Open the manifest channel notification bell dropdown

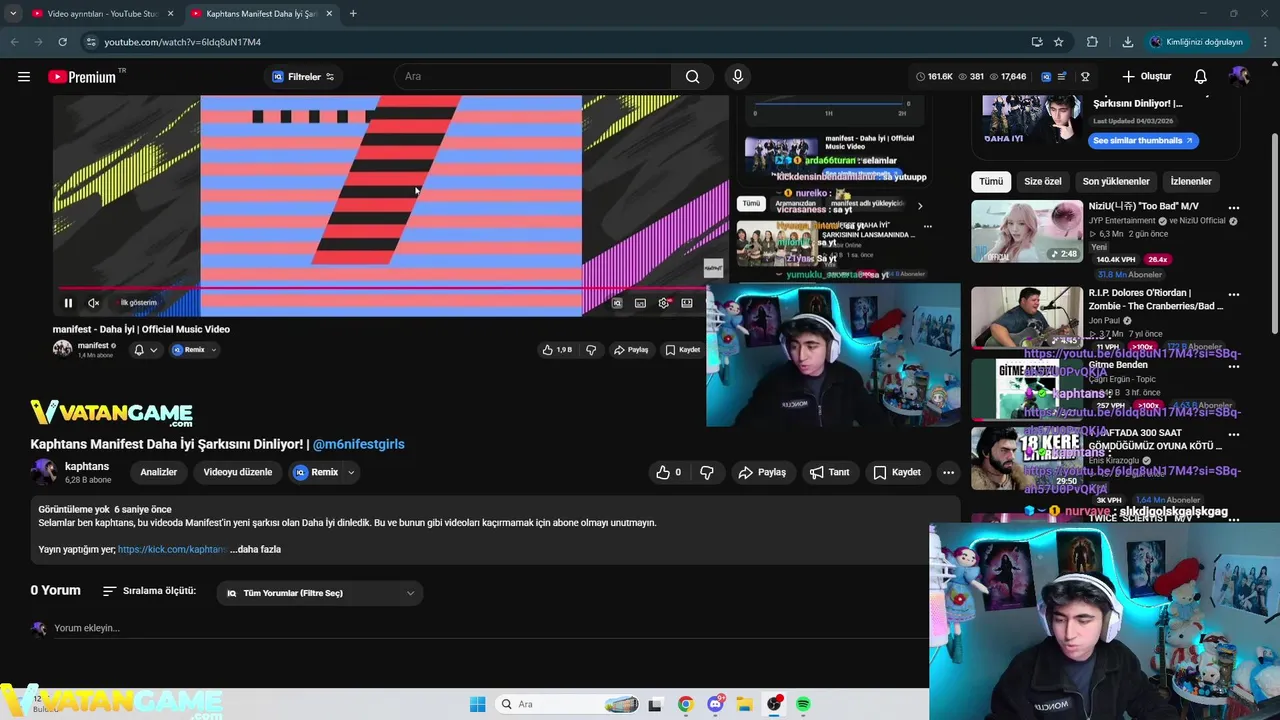[x=146, y=350]
